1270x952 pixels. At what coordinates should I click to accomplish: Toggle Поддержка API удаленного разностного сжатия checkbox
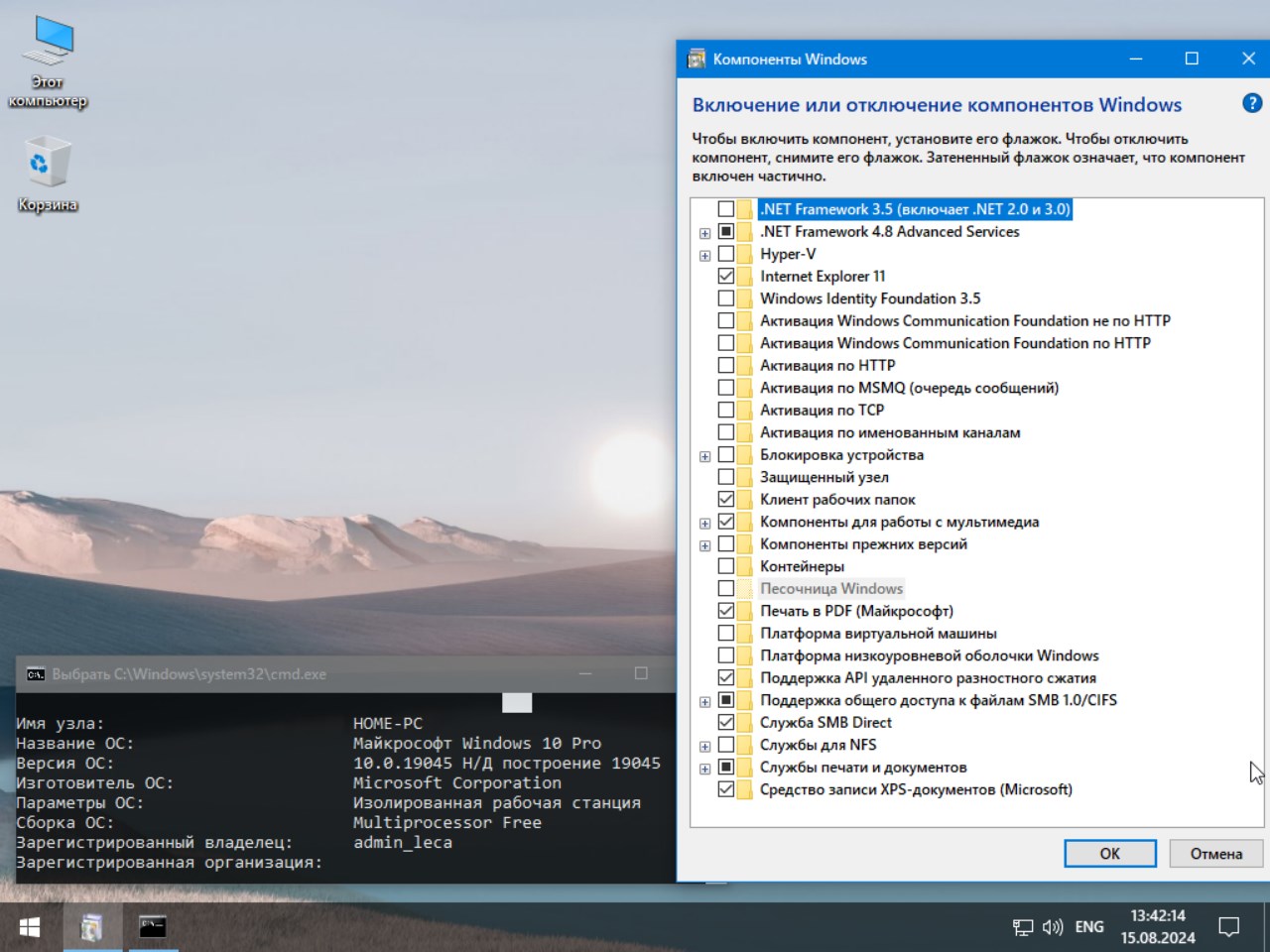(x=726, y=678)
